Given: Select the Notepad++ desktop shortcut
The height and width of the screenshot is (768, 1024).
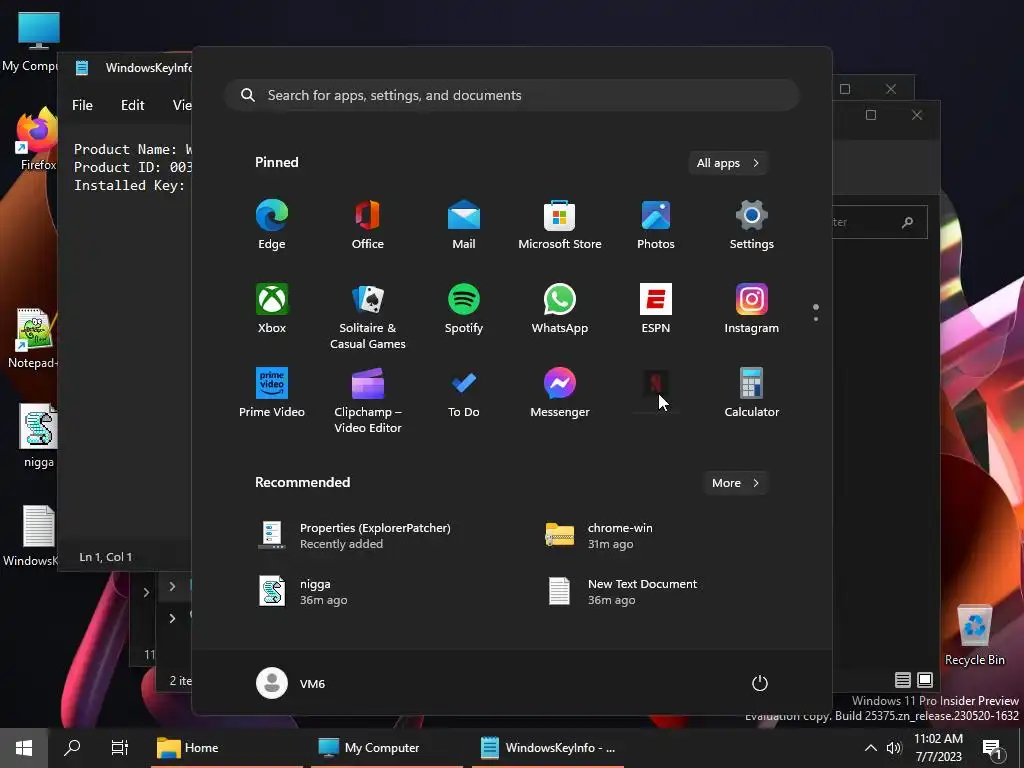Looking at the screenshot, I should click(33, 338).
